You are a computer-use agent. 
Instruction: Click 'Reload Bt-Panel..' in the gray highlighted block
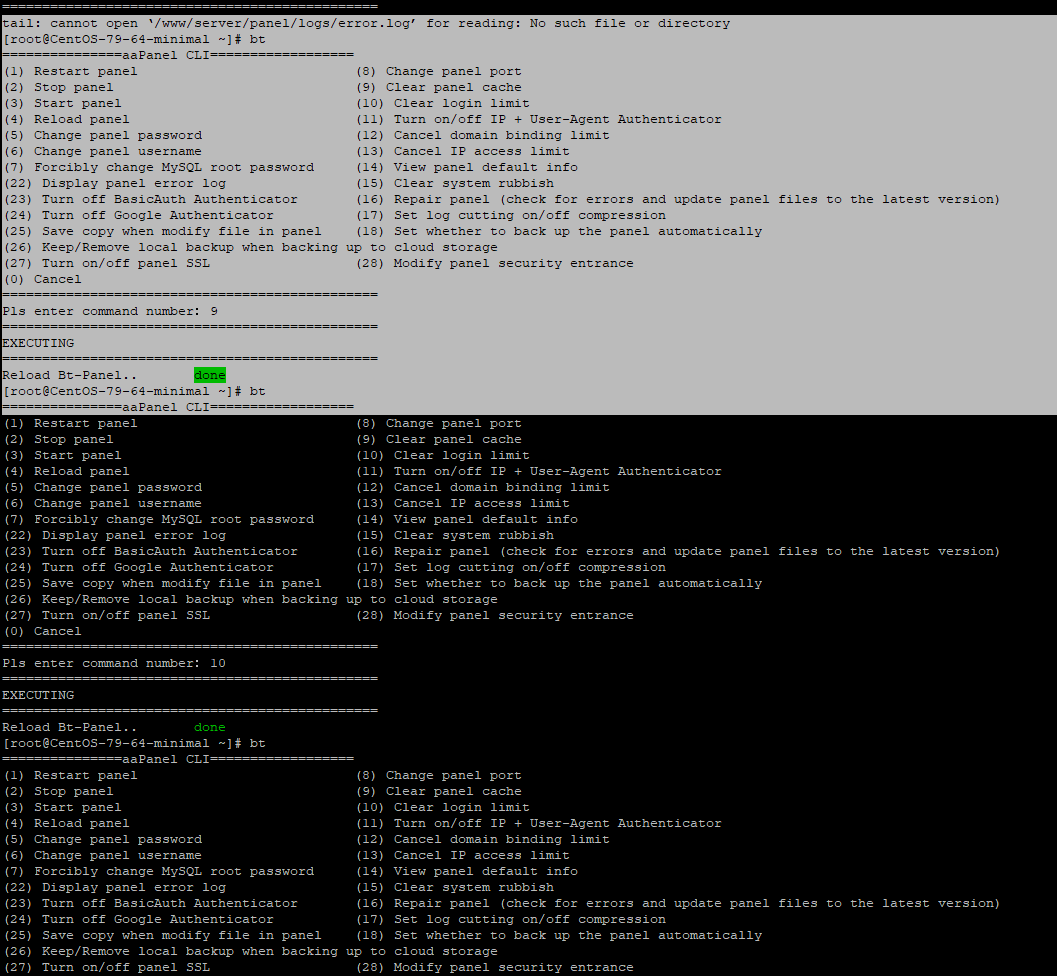(70, 375)
